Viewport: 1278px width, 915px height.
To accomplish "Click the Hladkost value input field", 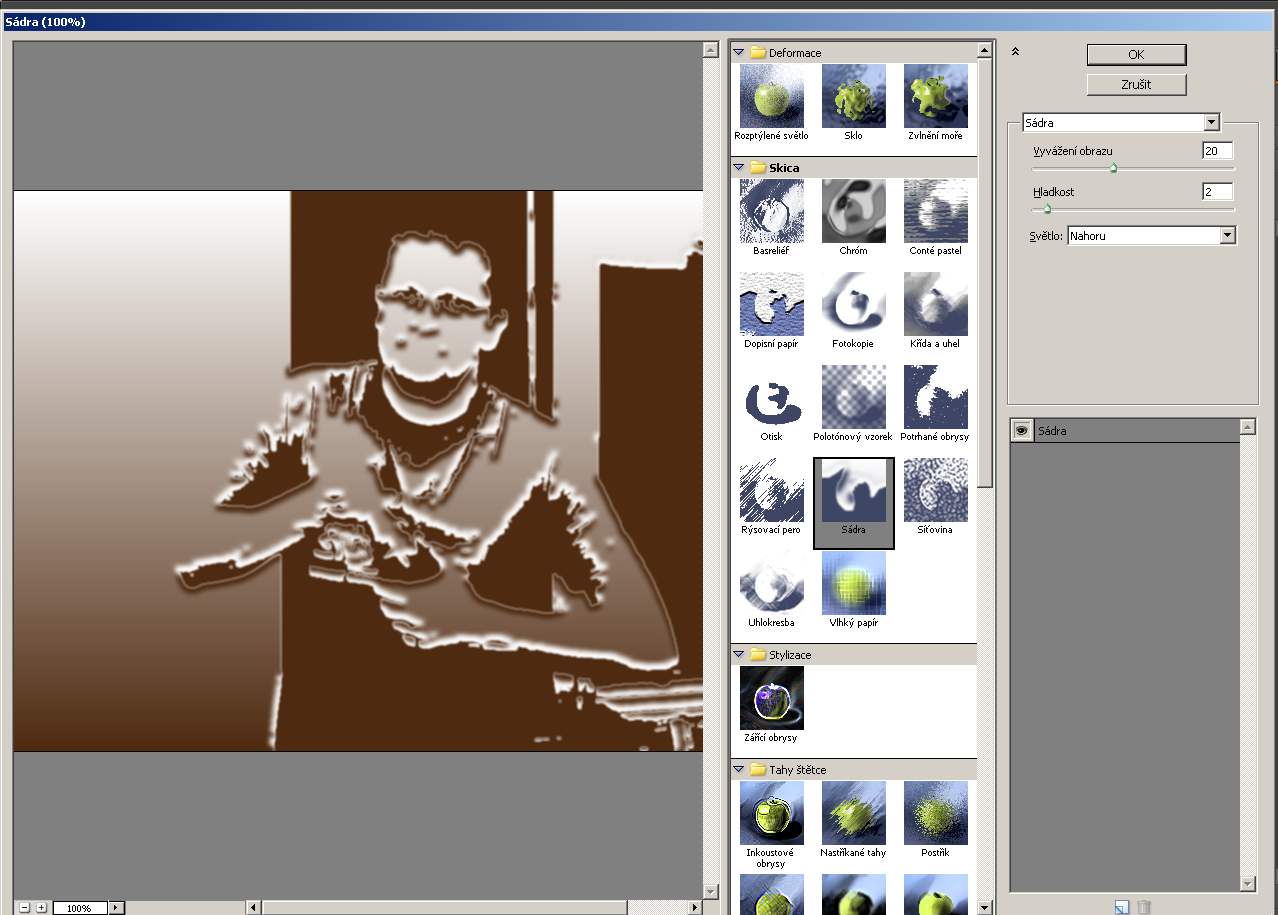I will click(x=1217, y=192).
